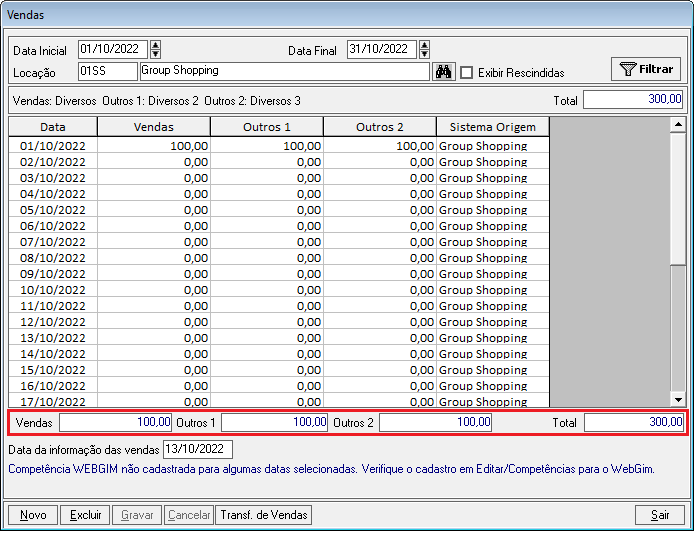Open Transf. de Vendas
The width and height of the screenshot is (695, 533).
coord(265,515)
